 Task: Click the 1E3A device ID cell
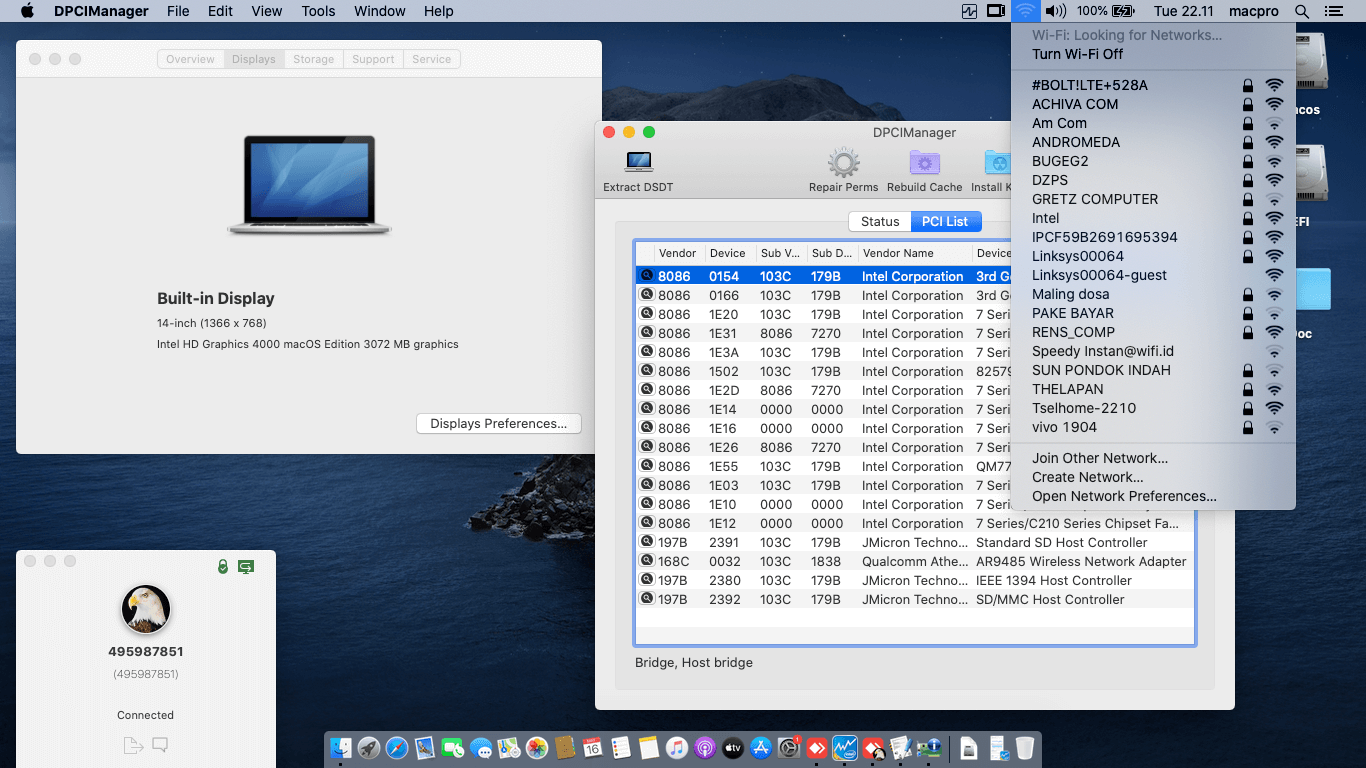(724, 352)
